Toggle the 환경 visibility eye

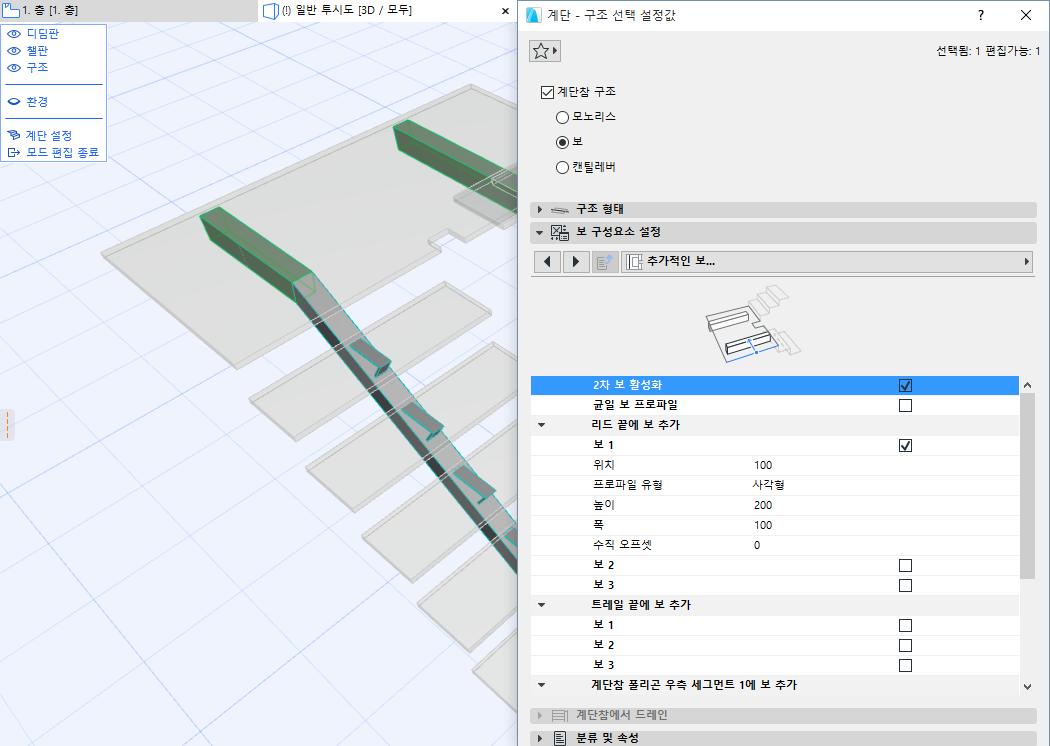pyautogui.click(x=14, y=102)
